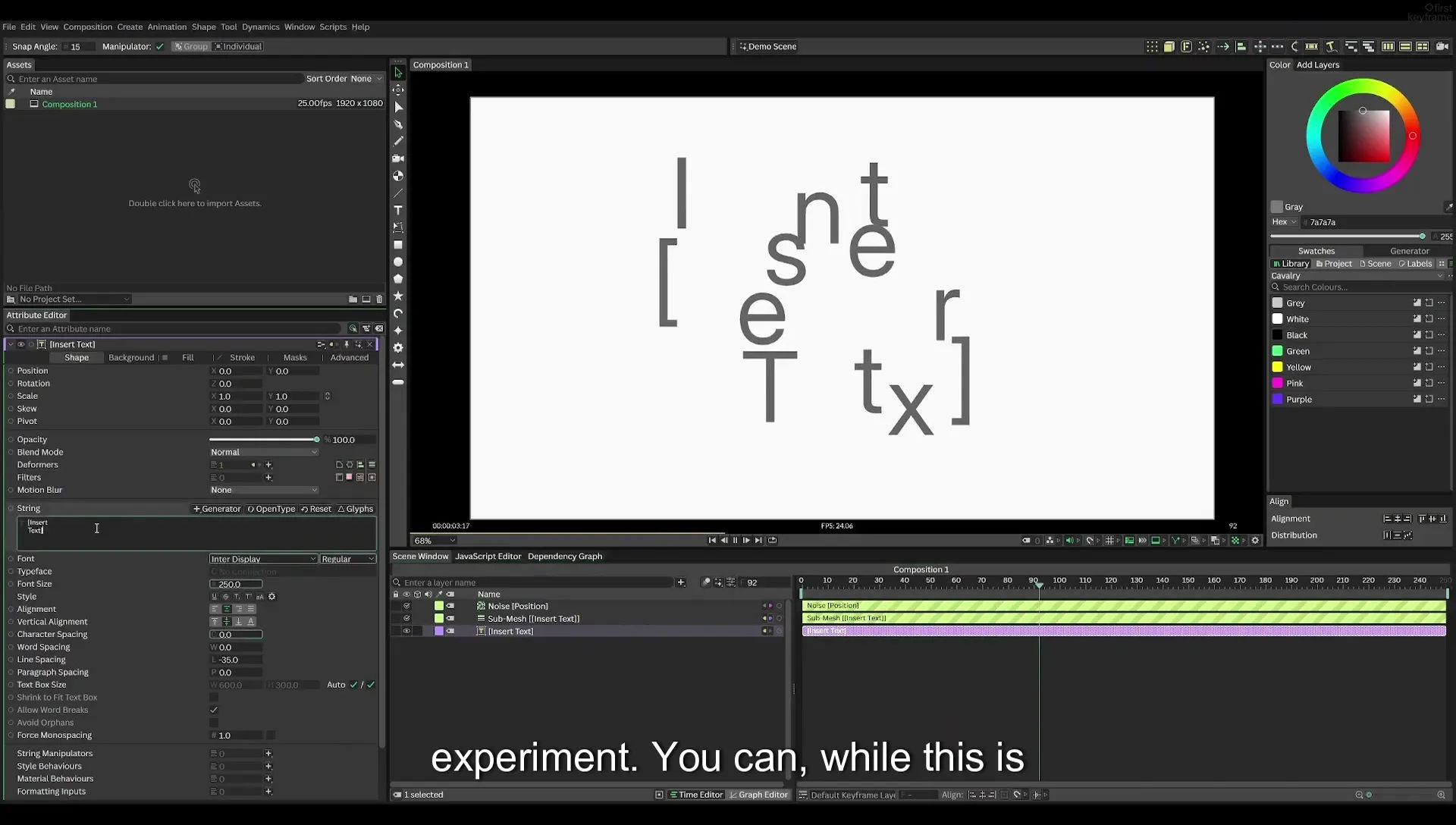Image resolution: width=1456 pixels, height=825 pixels.
Task: Select the Ellipse shape tool
Action: tap(398, 262)
